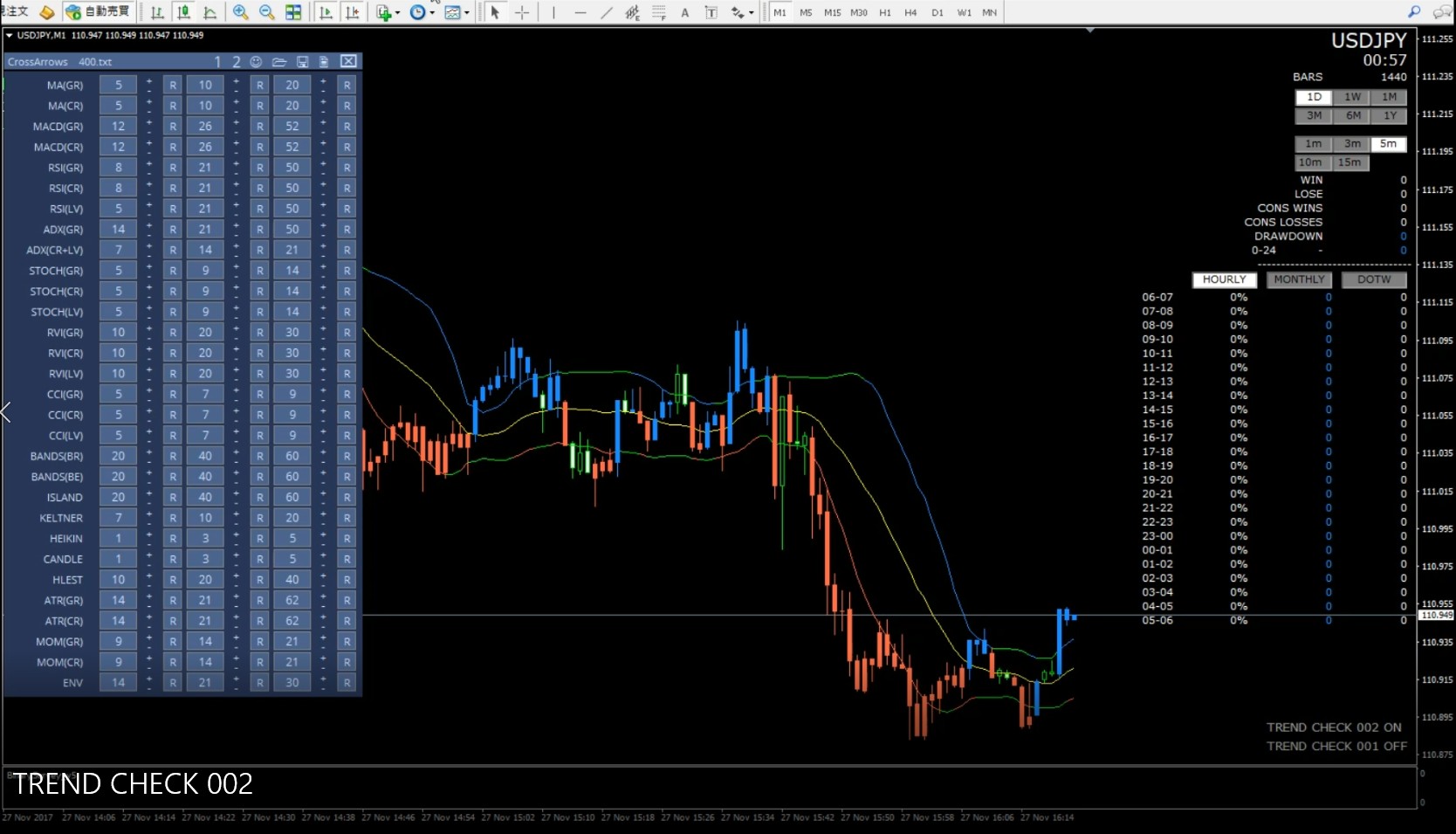Click the KELTNER value 7 field

click(x=118, y=518)
